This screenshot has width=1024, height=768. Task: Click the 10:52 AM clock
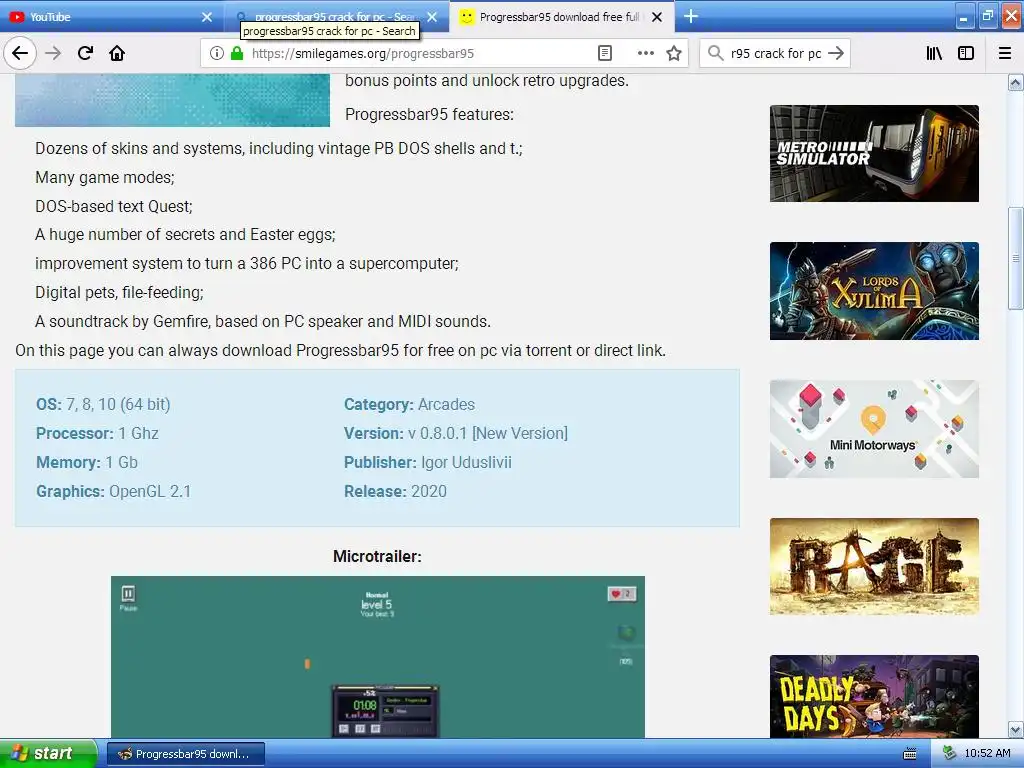[x=987, y=754]
